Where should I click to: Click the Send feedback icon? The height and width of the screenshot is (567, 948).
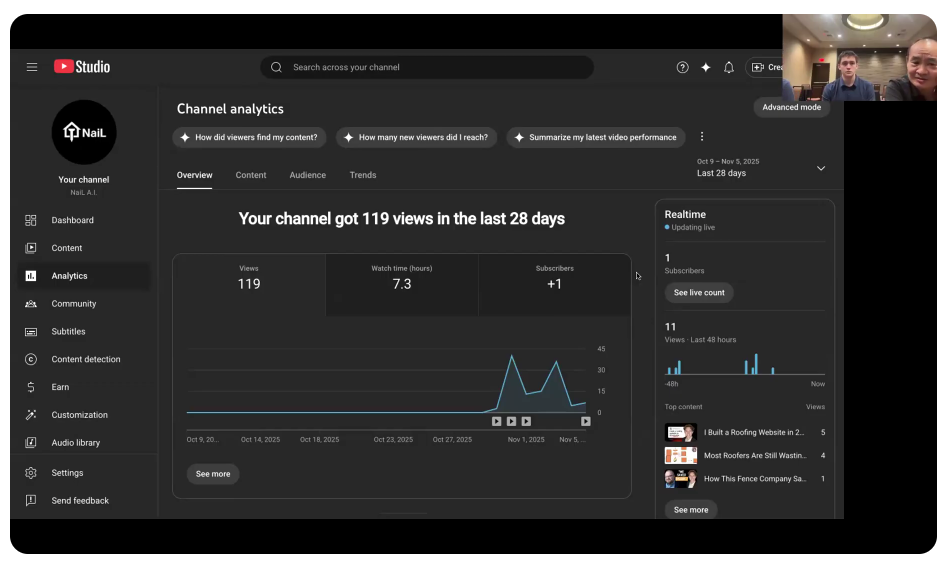click(x=31, y=501)
